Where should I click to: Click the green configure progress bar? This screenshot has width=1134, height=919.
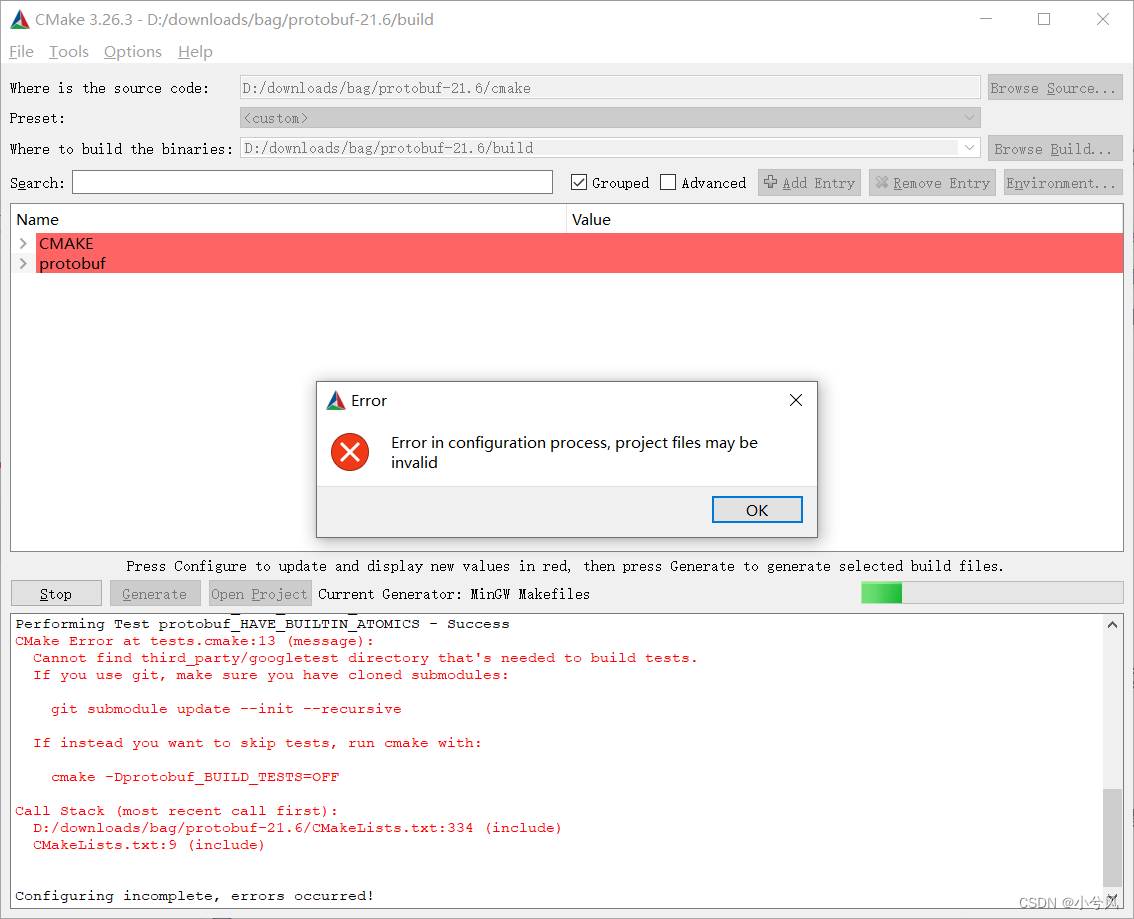[x=992, y=593]
